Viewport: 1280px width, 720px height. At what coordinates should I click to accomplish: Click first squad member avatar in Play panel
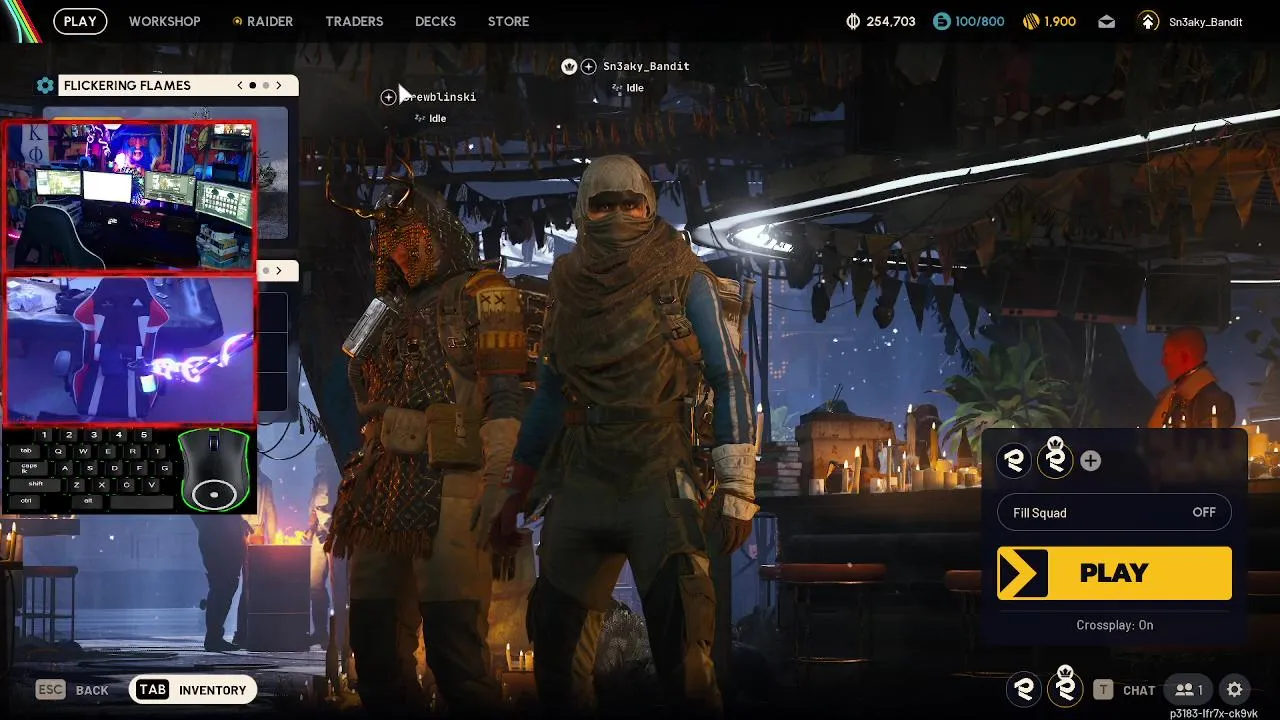(x=1016, y=460)
